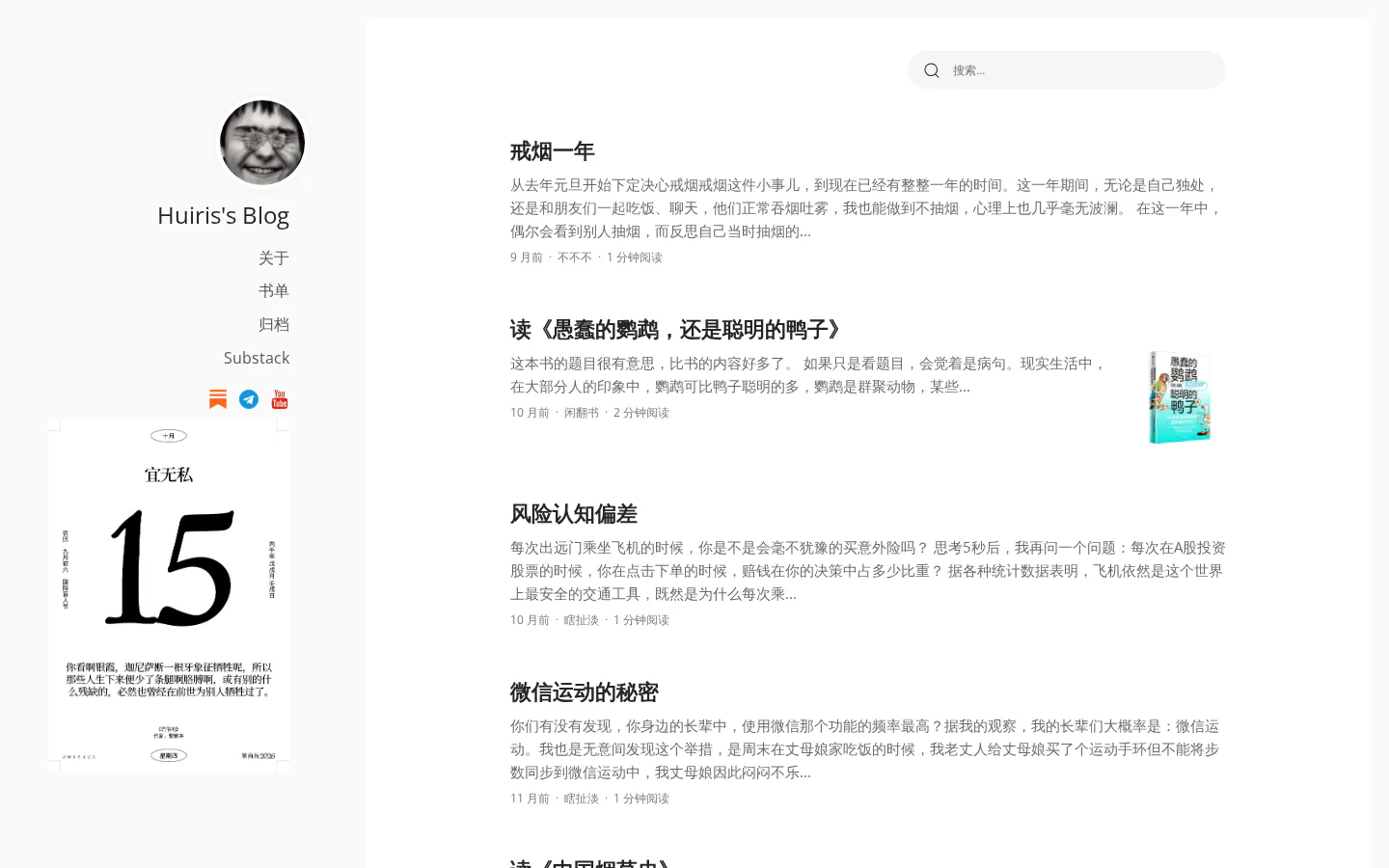Open the post 戒烟一年
Image resolution: width=1389 pixels, height=868 pixels.
pyautogui.click(x=553, y=151)
